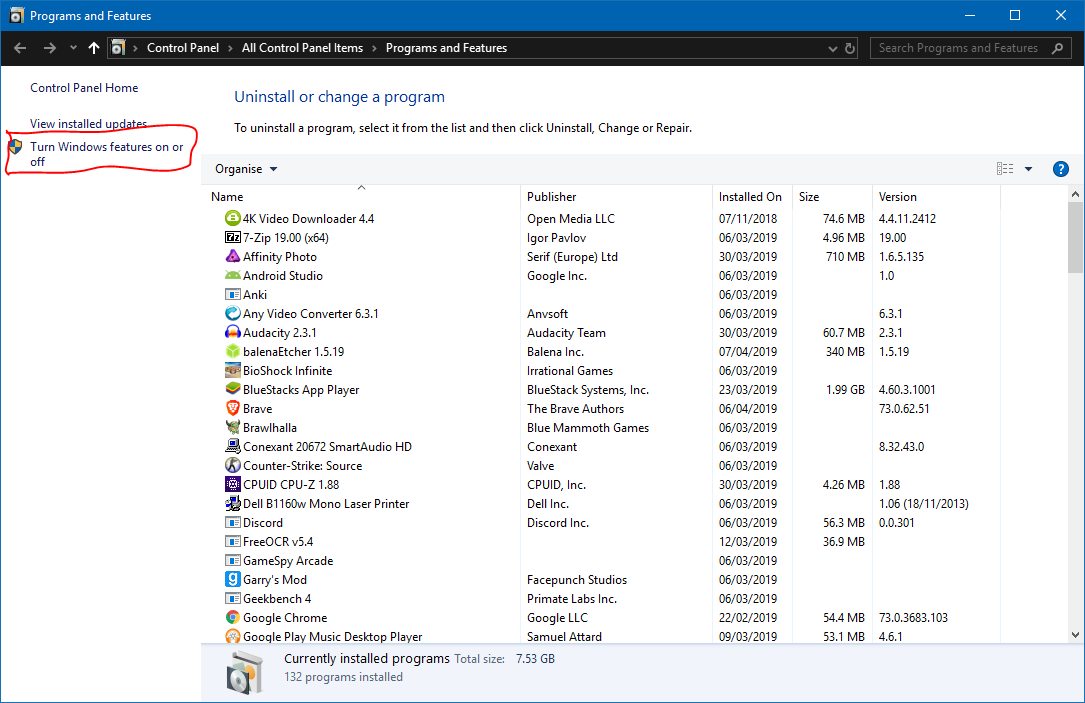Click Control Panel in the breadcrumb path
Image resolution: width=1085 pixels, height=703 pixels.
184,48
